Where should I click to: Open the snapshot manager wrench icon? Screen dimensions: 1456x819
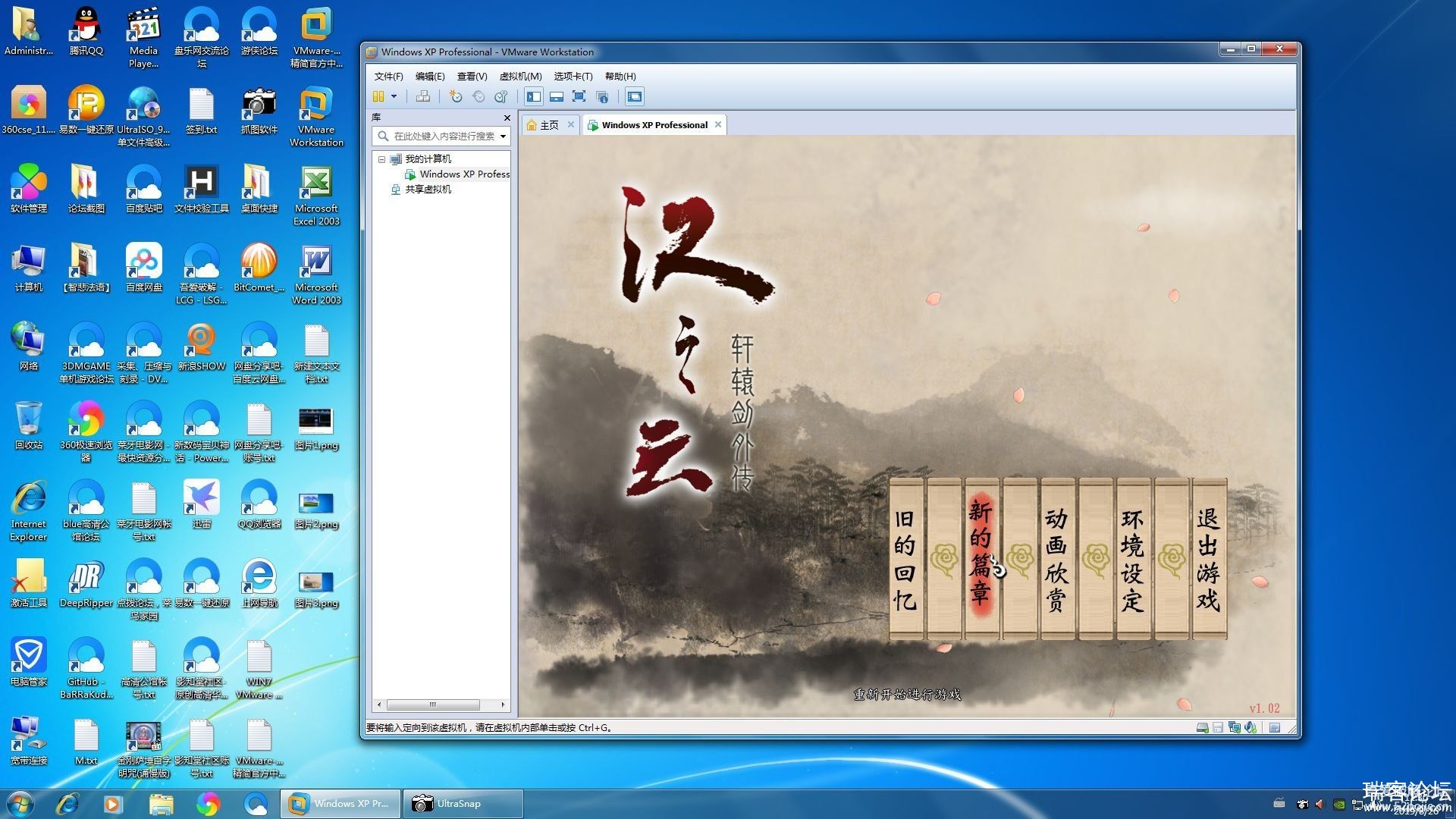500,96
